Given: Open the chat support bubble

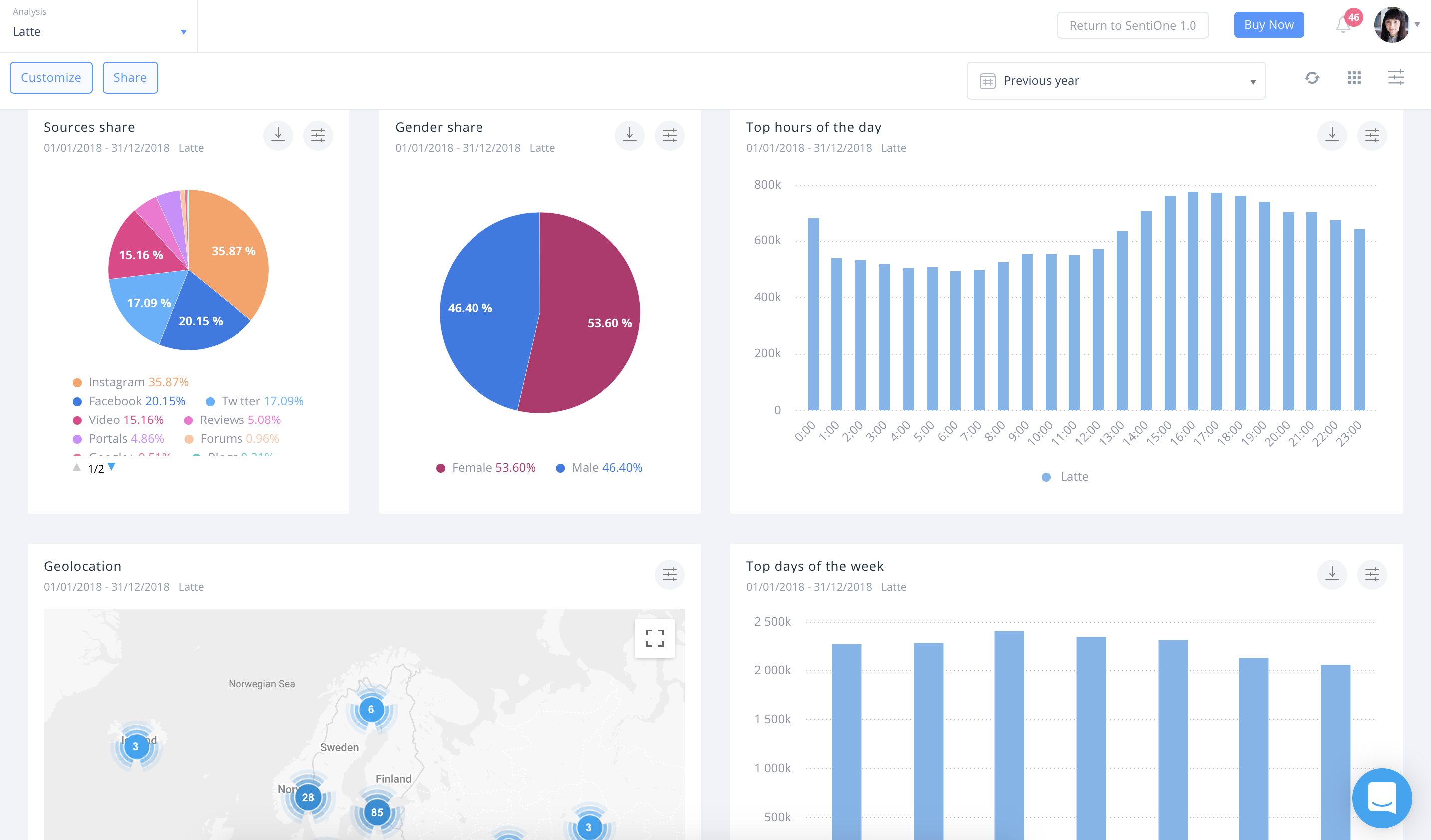Looking at the screenshot, I should [1382, 798].
